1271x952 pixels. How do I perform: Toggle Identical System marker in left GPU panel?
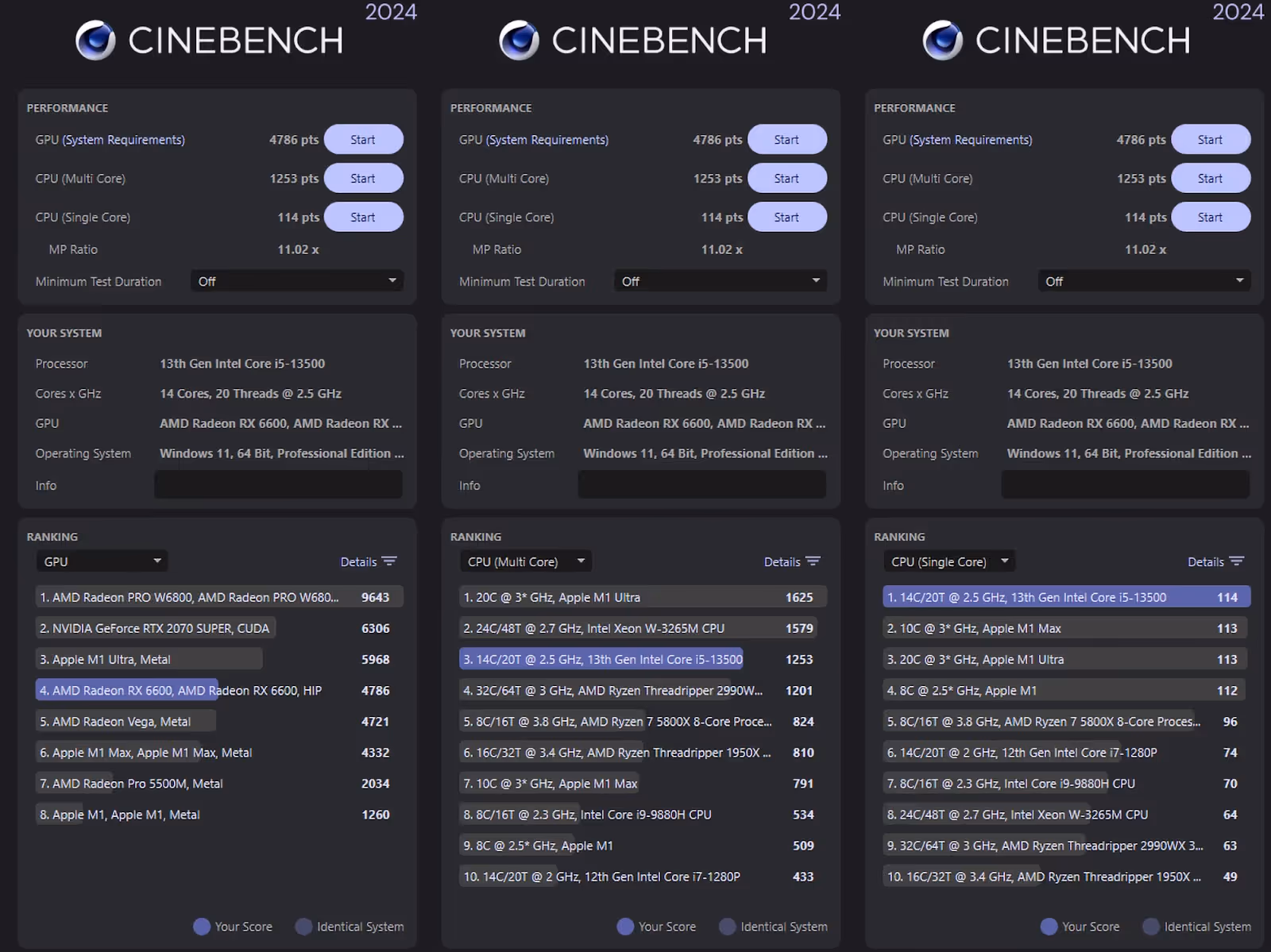pyautogui.click(x=303, y=927)
